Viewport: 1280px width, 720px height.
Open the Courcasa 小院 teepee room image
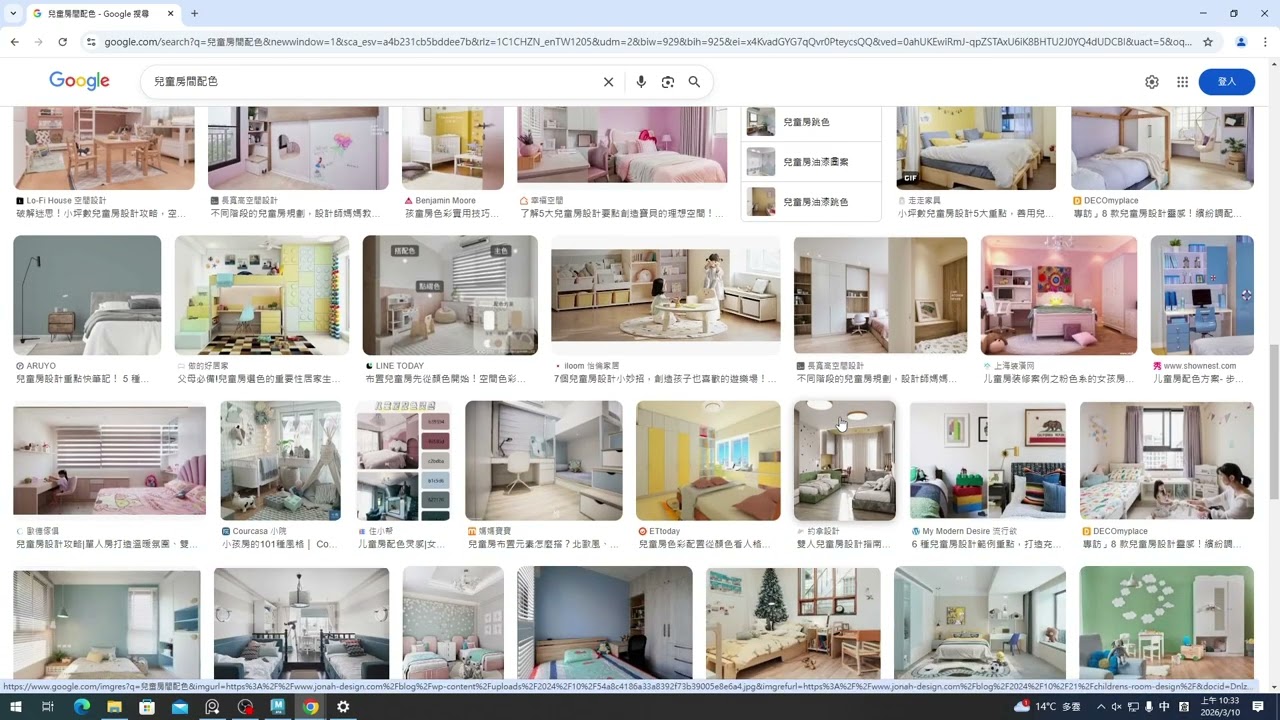[x=281, y=461]
